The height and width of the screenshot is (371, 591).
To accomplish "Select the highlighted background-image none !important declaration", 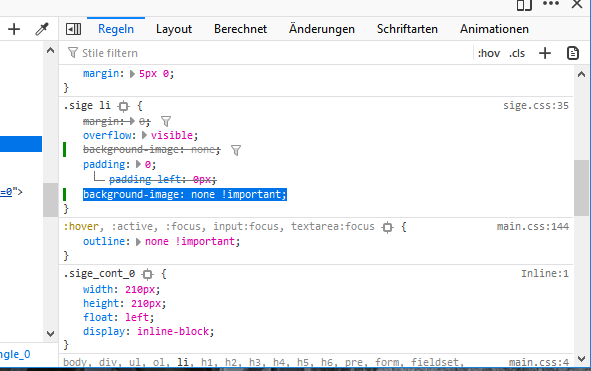I will 185,195.
